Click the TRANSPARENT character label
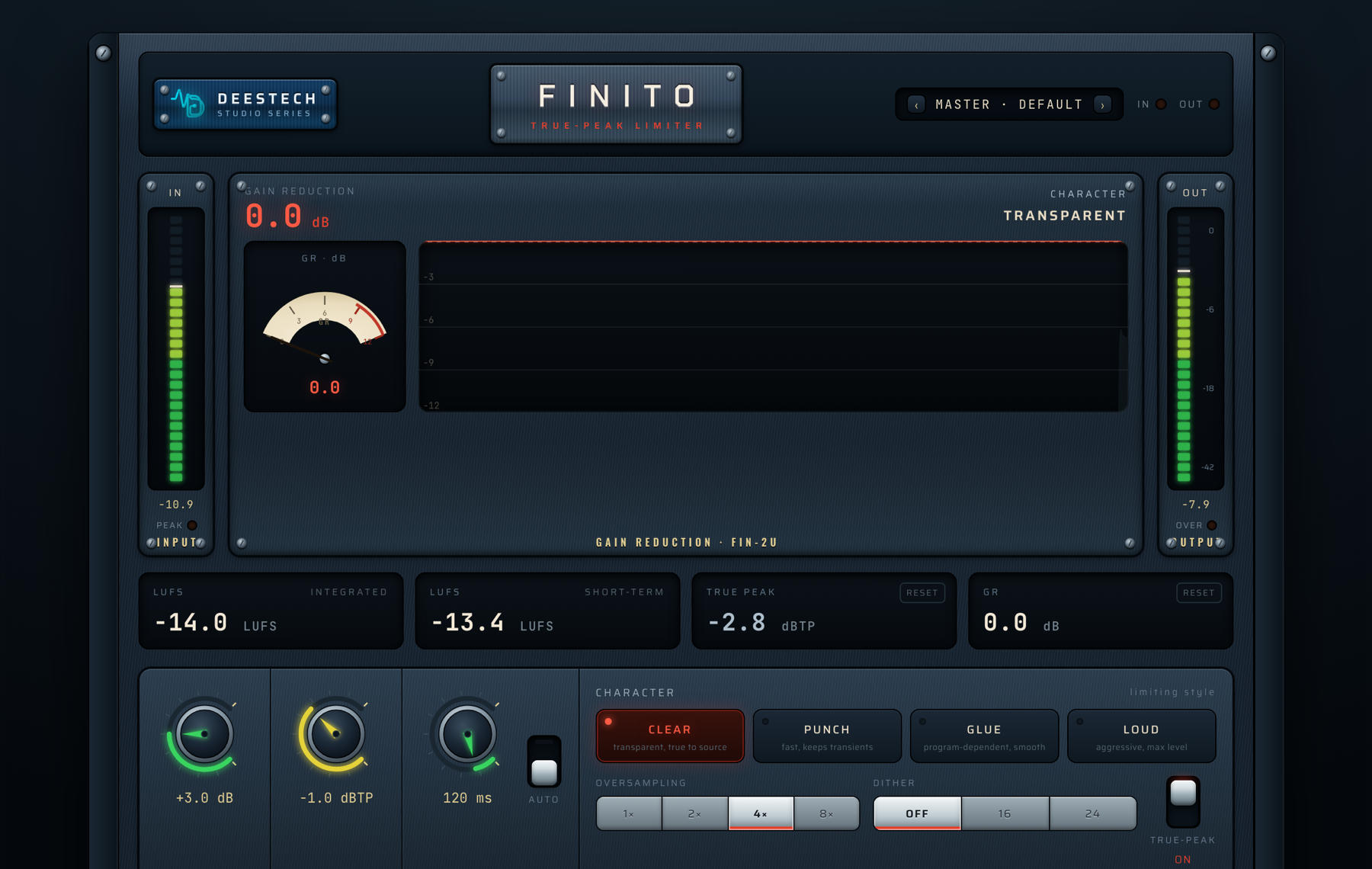 coord(1064,216)
